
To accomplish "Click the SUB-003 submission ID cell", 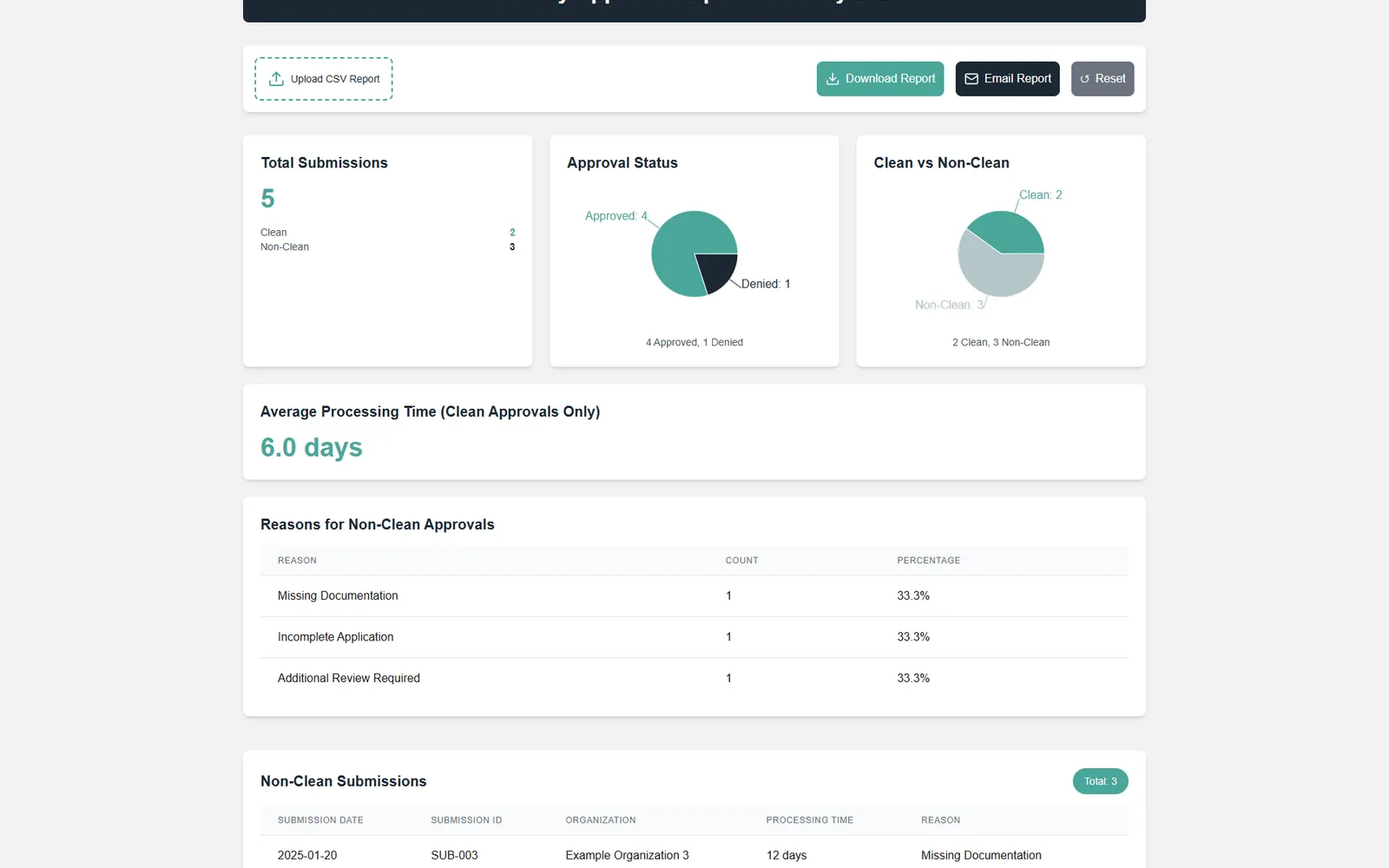I will 454,856.
